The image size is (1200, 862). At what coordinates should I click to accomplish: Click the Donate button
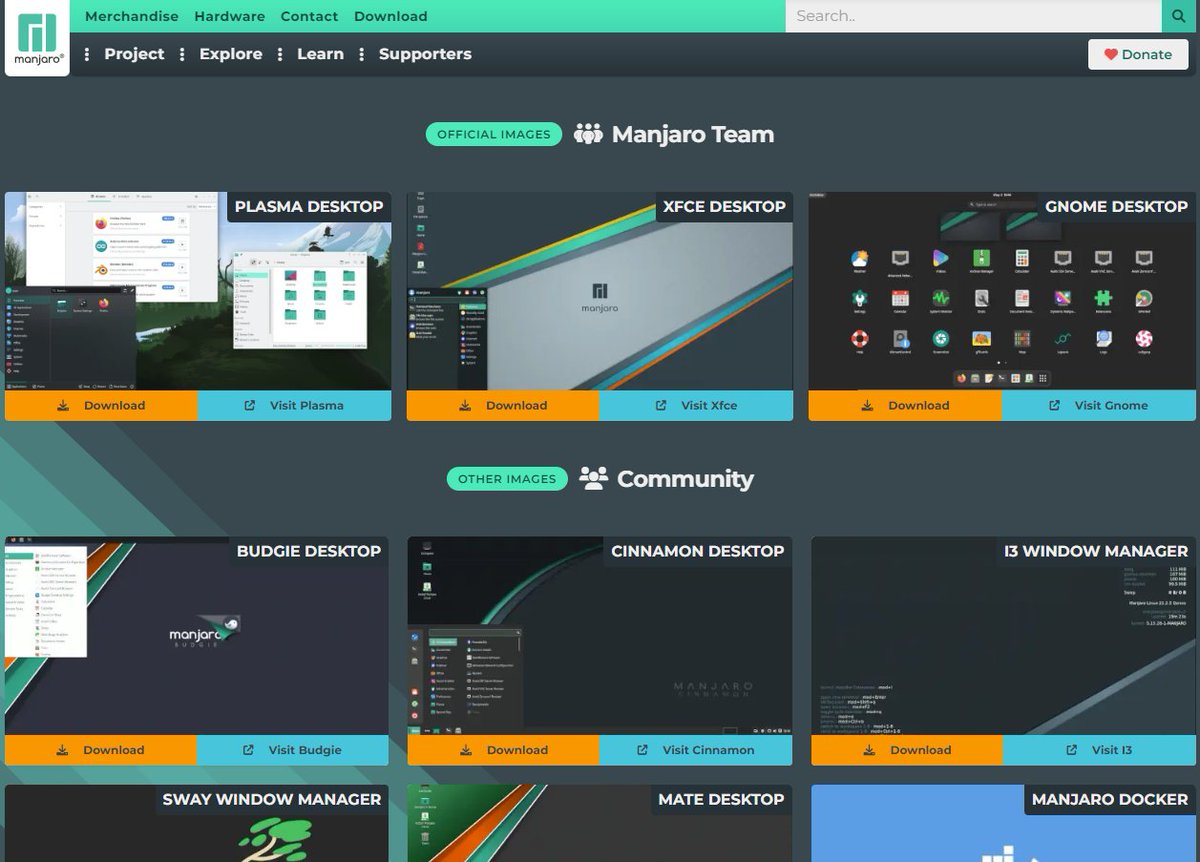tap(1138, 54)
